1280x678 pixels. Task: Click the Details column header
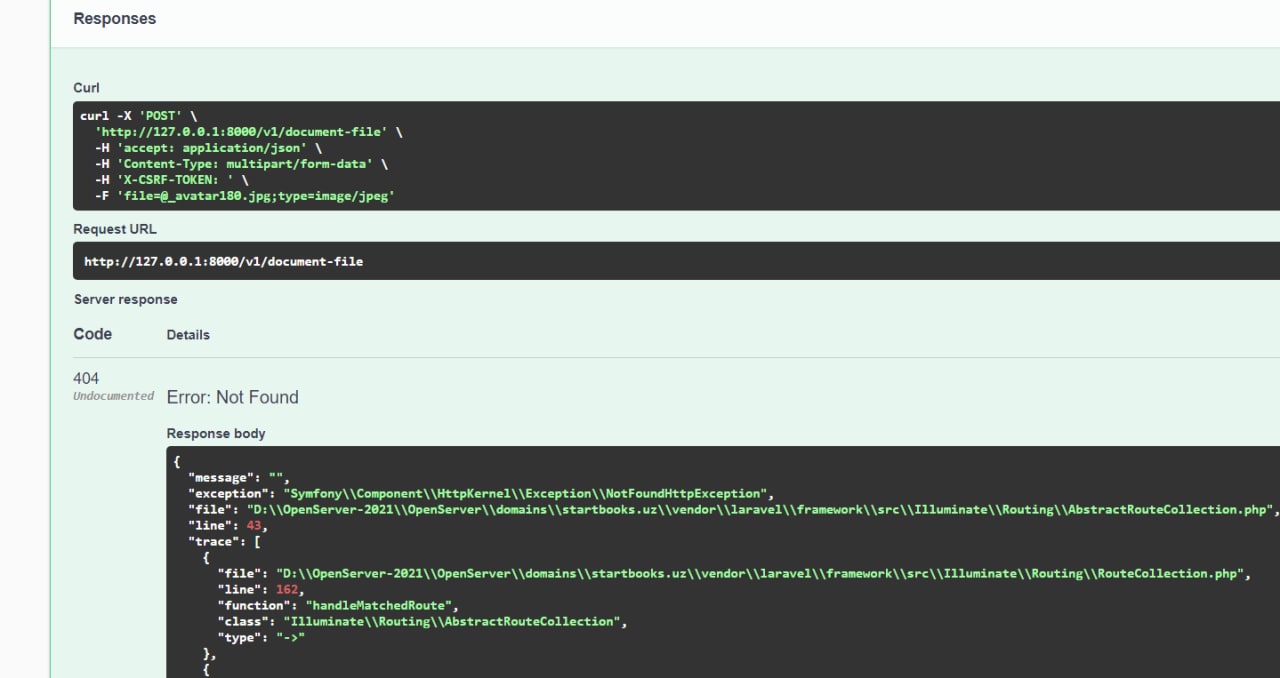pyautogui.click(x=188, y=335)
